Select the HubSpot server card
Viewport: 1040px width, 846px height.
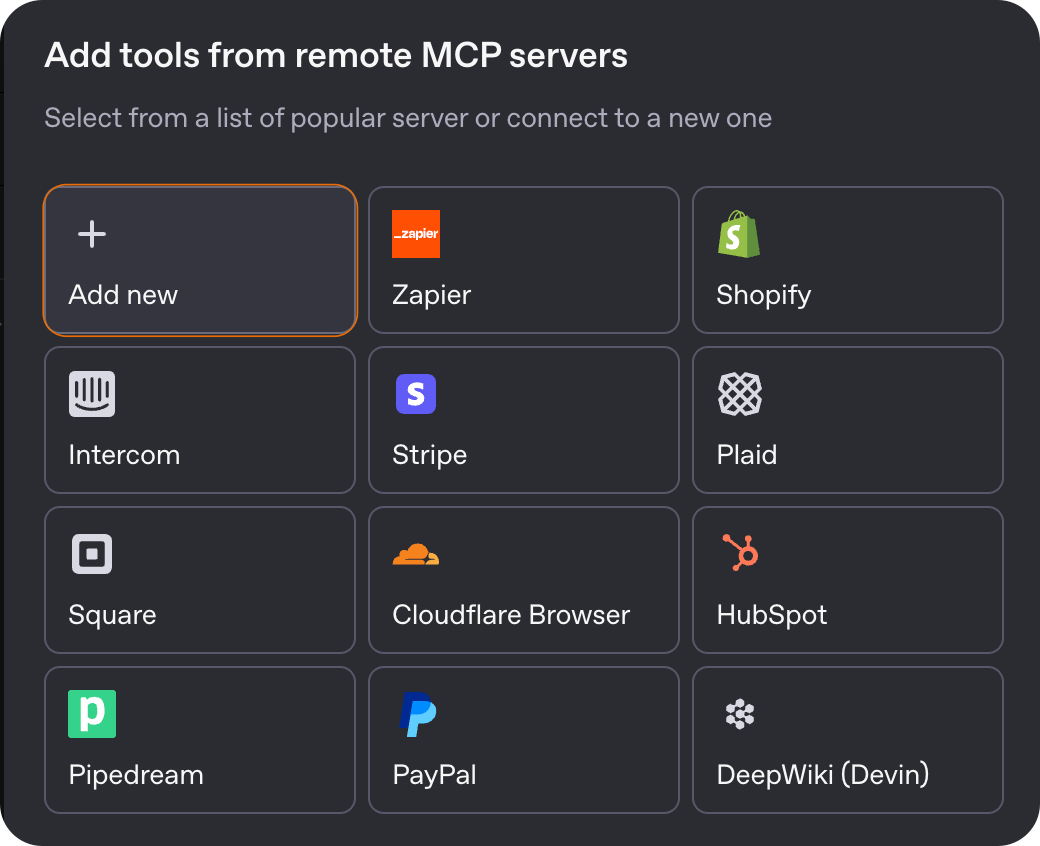848,580
